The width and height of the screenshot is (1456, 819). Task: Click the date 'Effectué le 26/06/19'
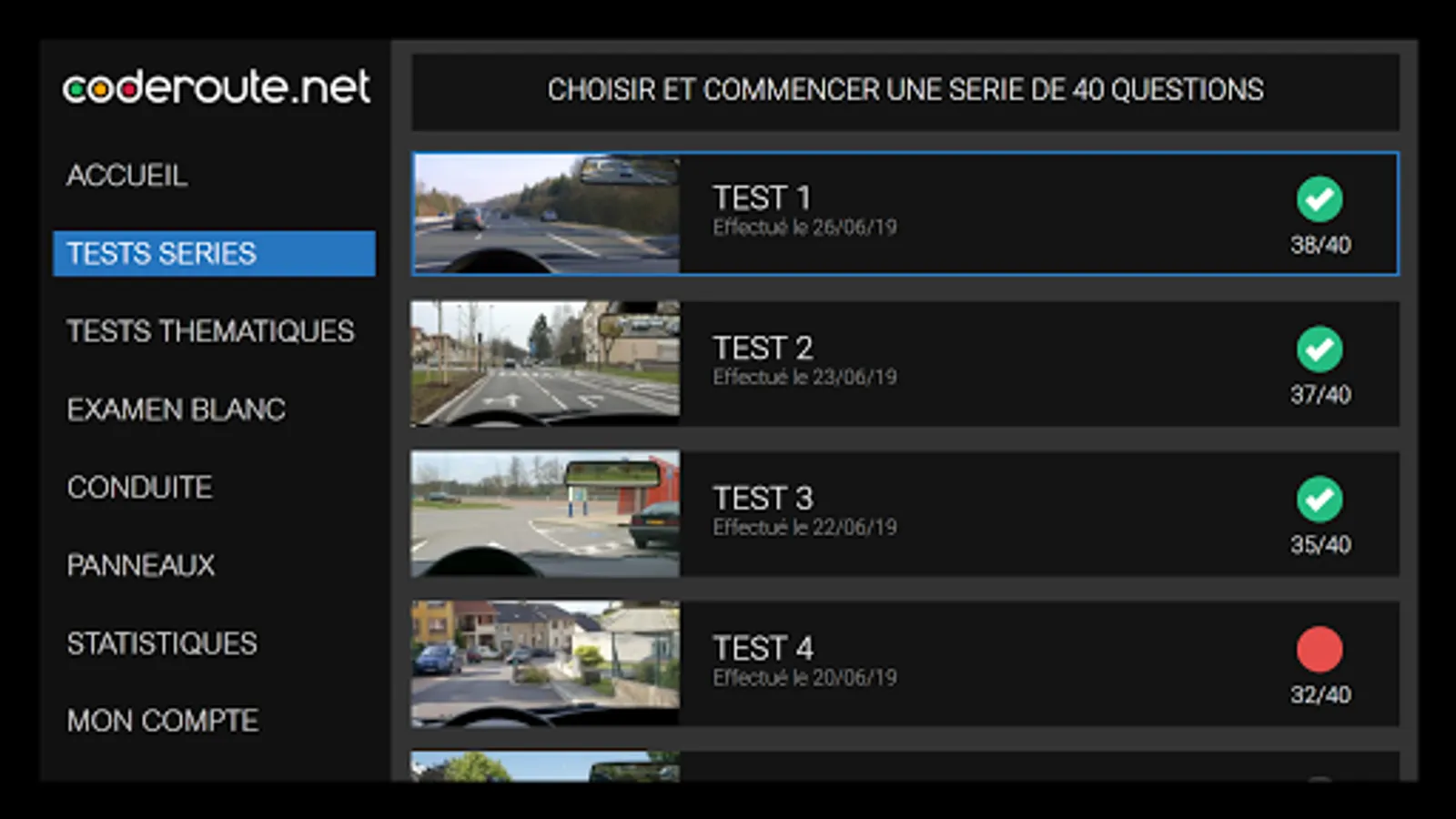(804, 227)
